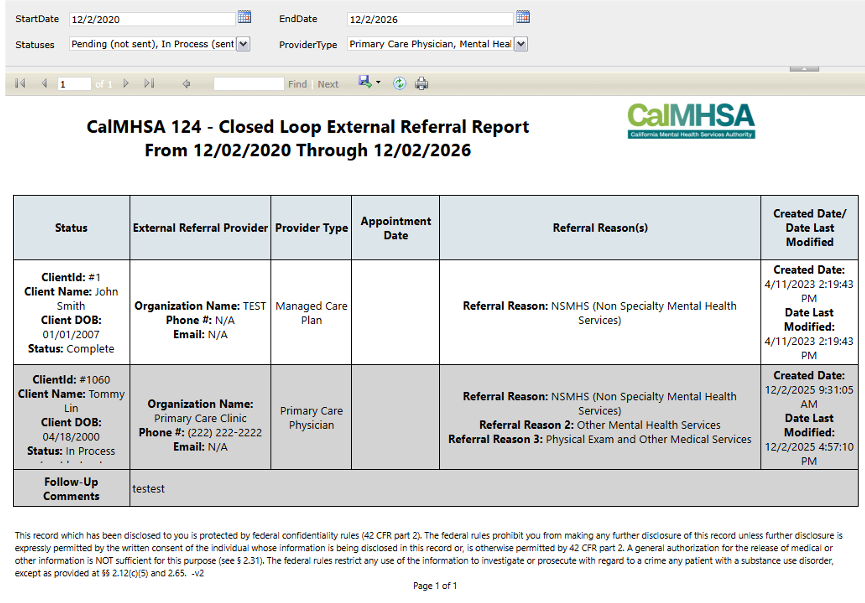Click the Next search result link
The image size is (865, 603).
coord(328,84)
